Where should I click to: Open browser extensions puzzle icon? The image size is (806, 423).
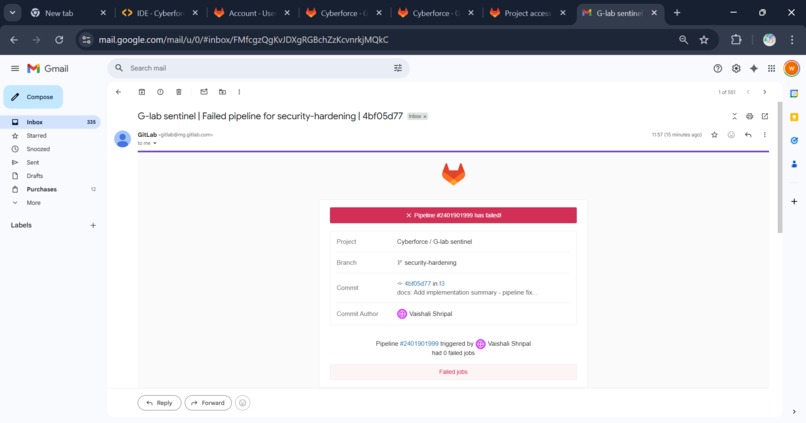pos(736,40)
